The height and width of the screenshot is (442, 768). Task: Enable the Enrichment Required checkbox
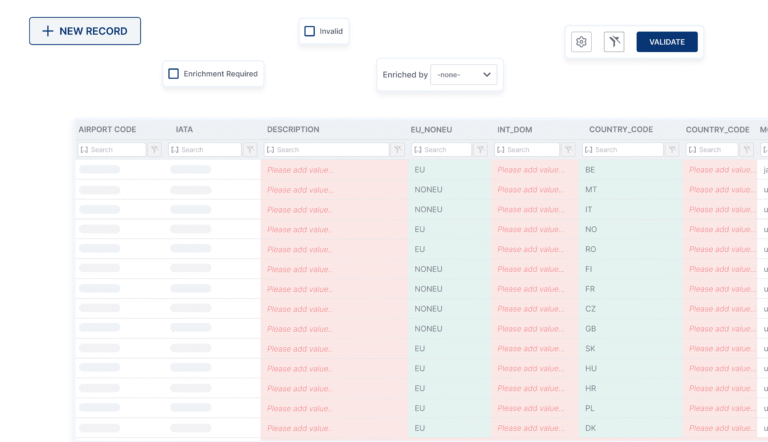click(x=174, y=74)
